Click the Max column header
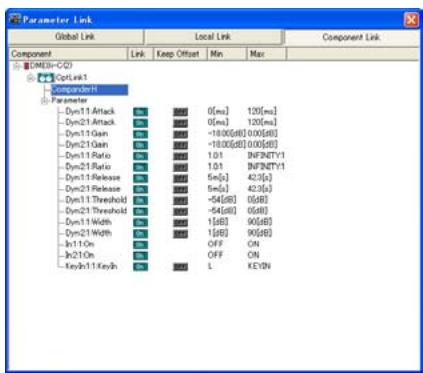 point(266,54)
